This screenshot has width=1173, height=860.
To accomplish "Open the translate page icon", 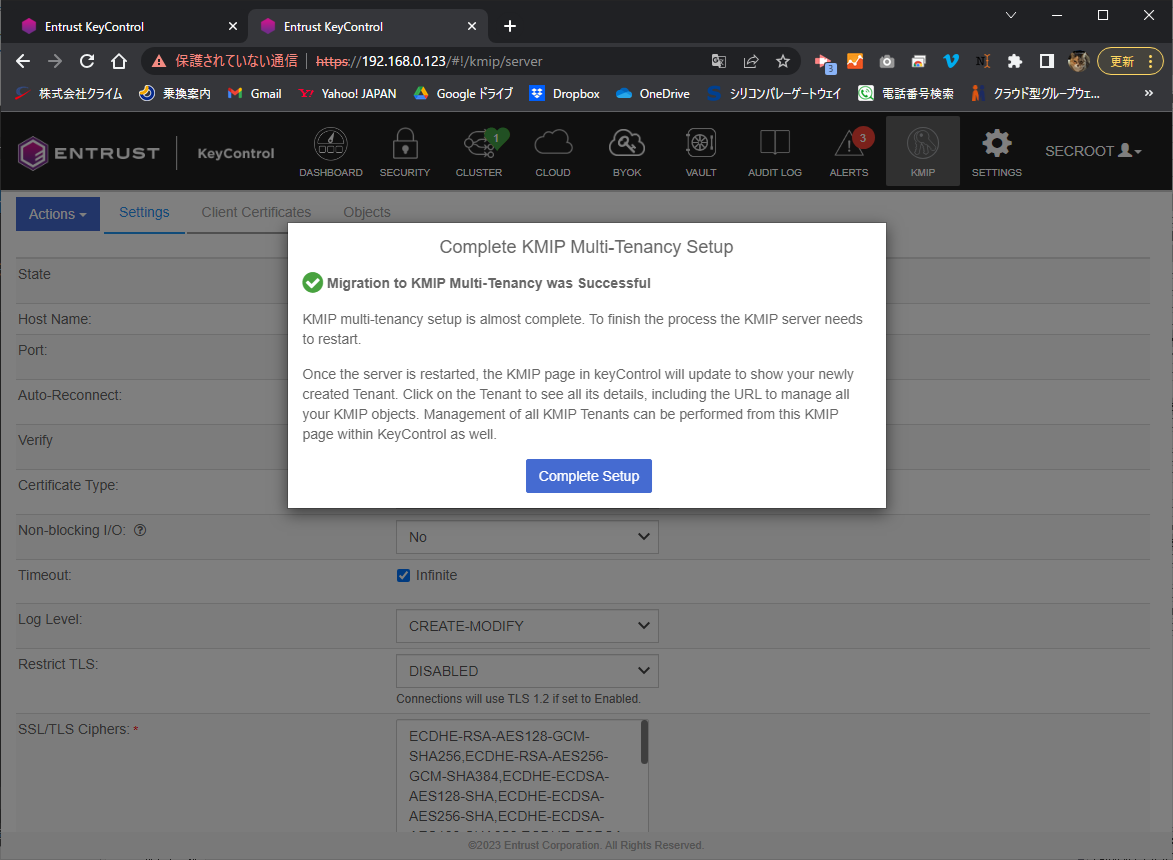I will coord(719,61).
